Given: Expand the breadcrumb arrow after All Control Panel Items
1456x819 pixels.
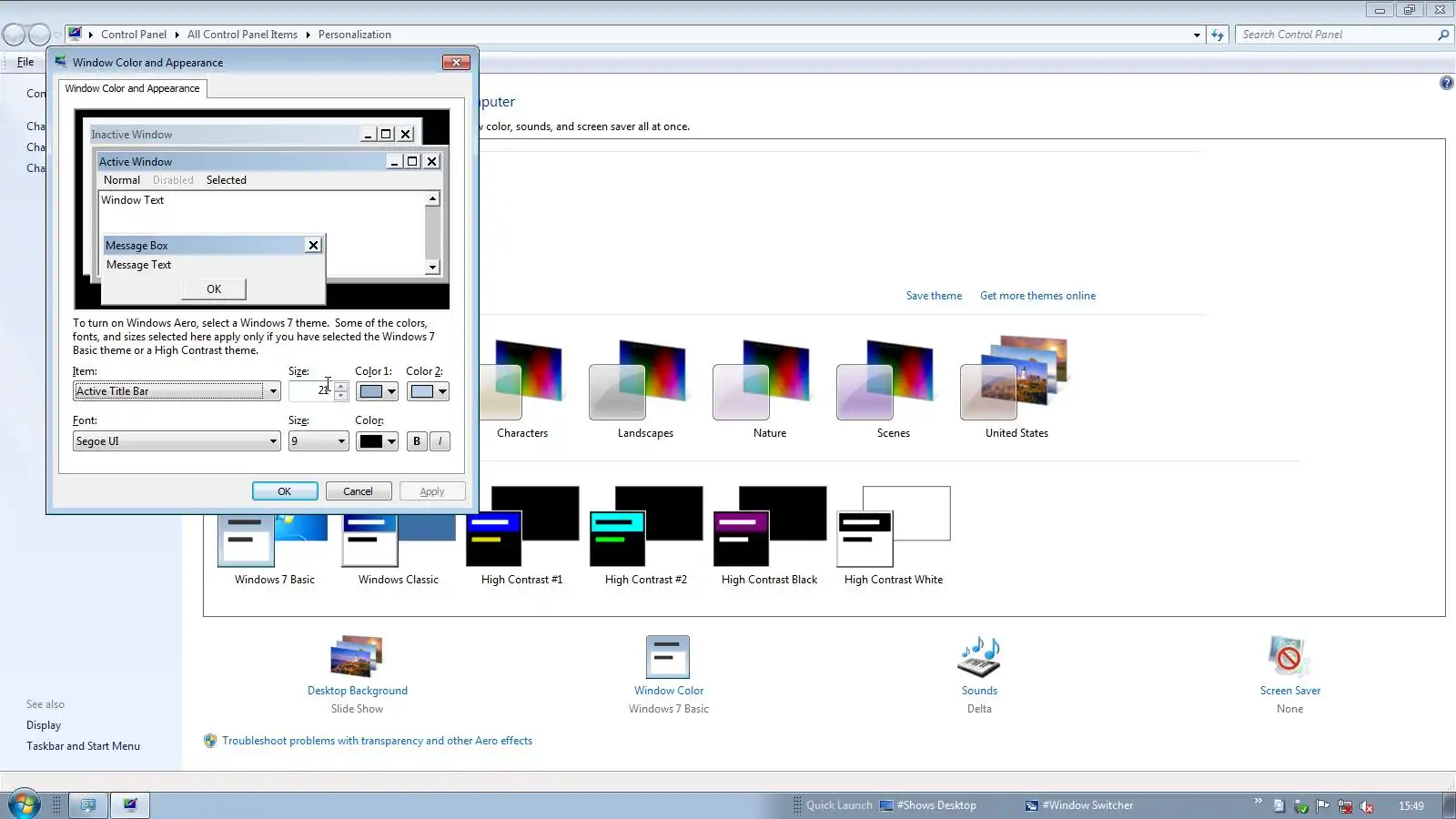Looking at the screenshot, I should click(308, 35).
